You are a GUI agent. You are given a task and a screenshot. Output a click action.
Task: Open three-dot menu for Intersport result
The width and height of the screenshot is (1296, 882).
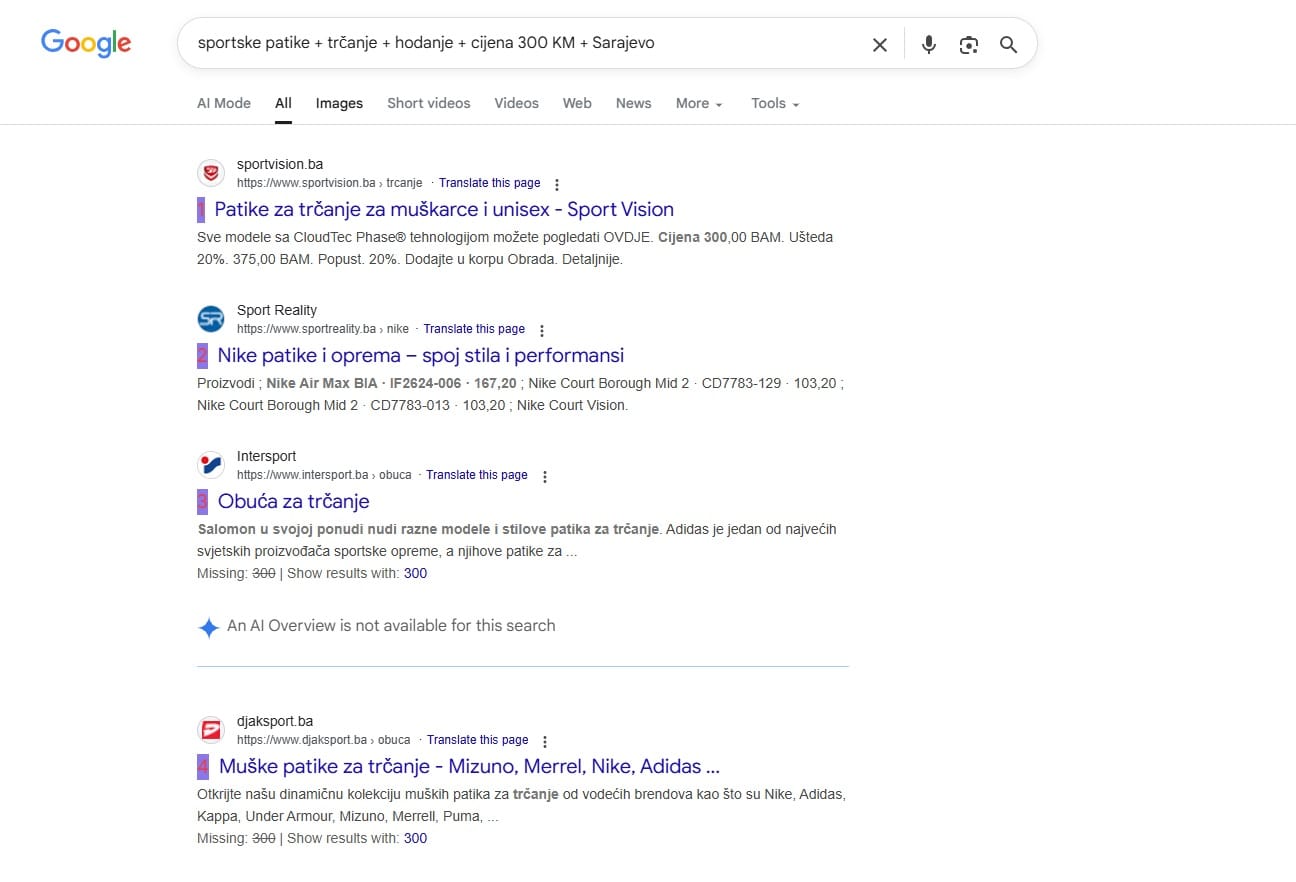pyautogui.click(x=545, y=476)
